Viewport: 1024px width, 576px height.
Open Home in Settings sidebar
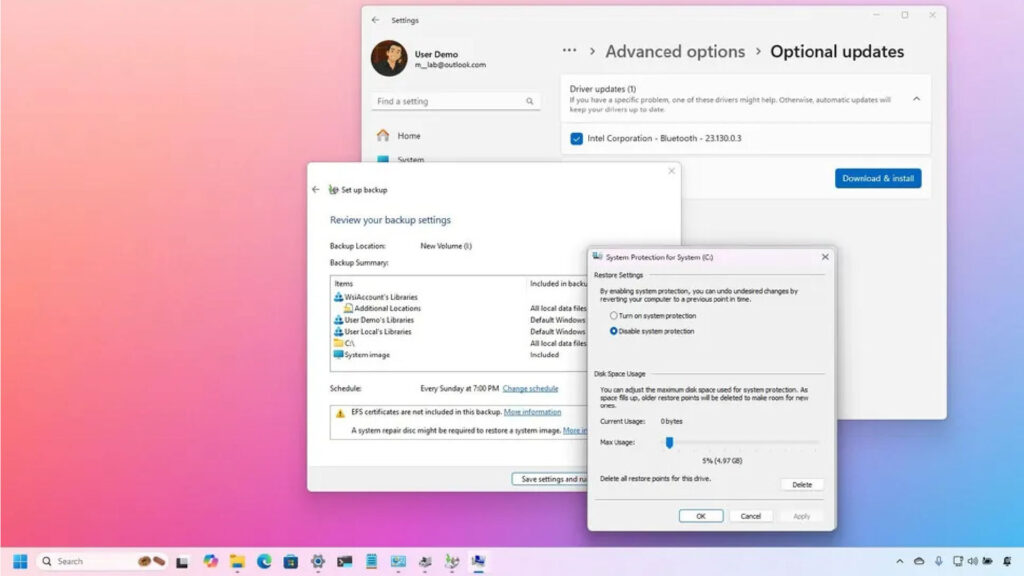[x=408, y=135]
